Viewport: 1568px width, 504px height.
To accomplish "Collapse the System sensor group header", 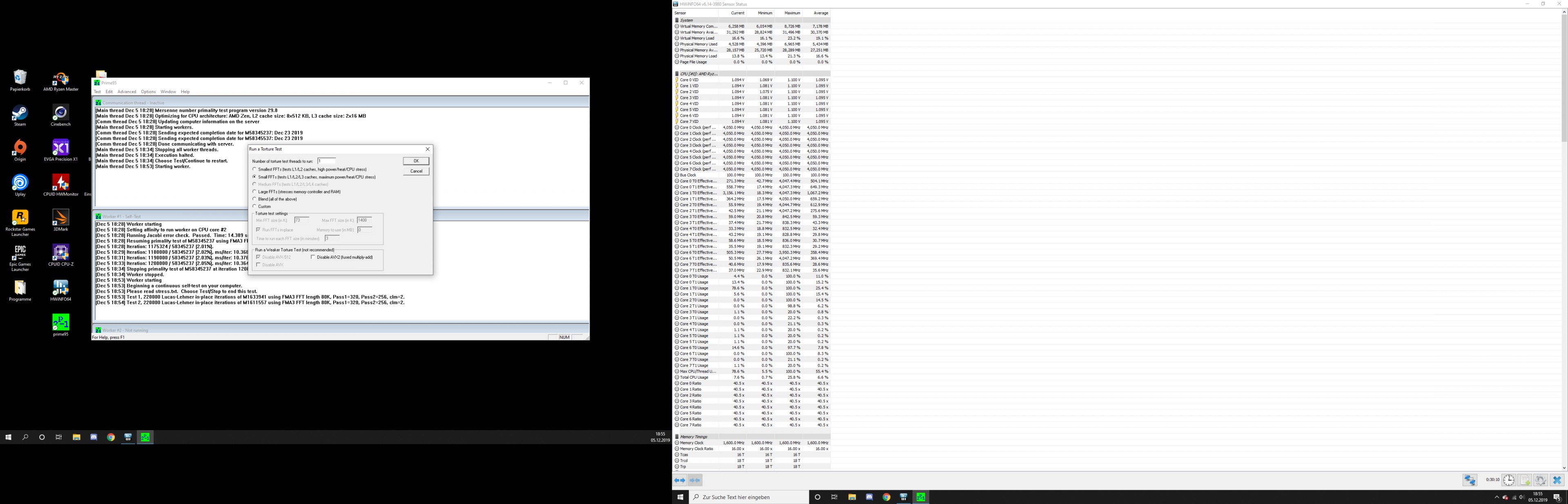I will click(x=686, y=20).
